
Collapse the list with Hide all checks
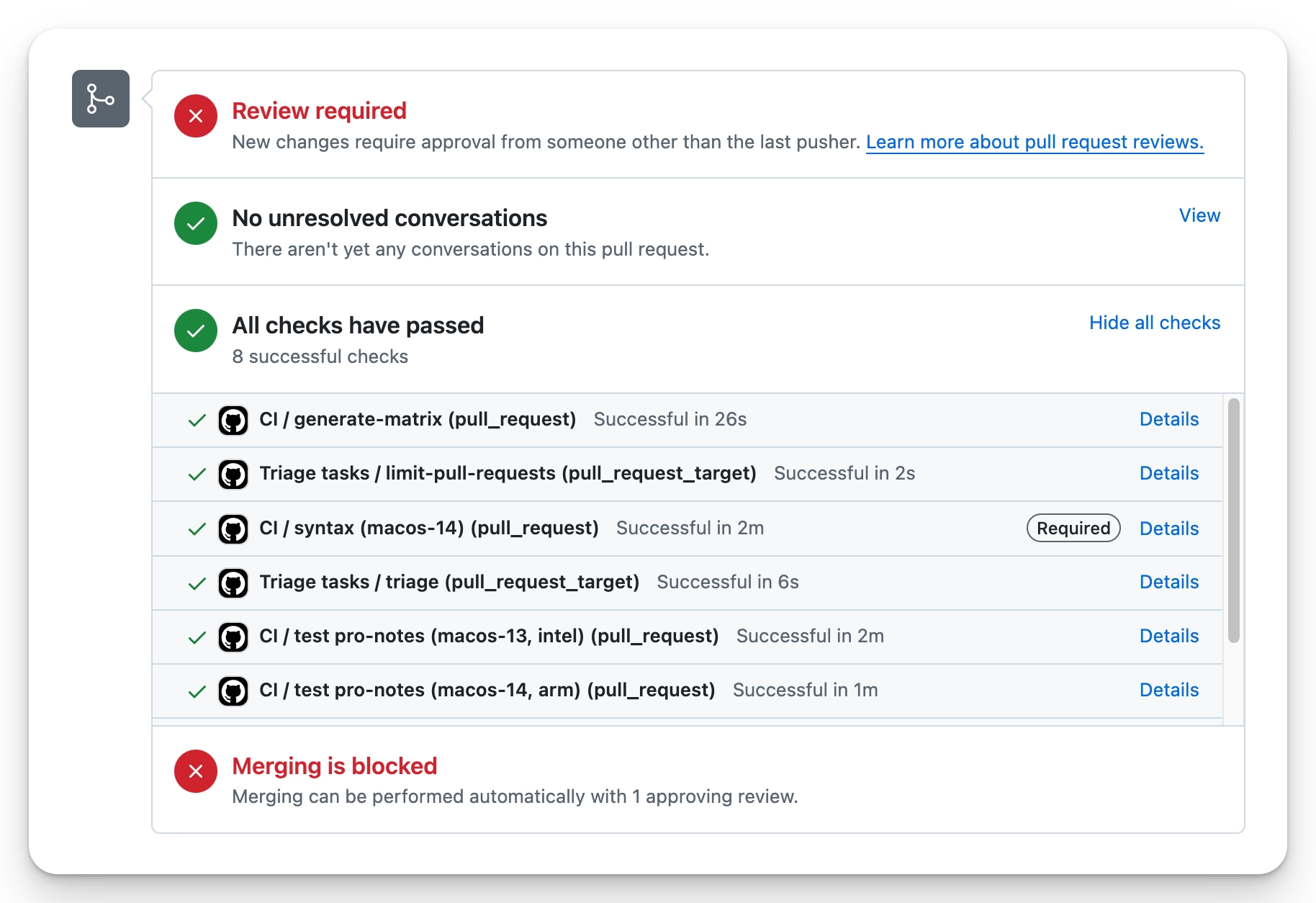(x=1154, y=323)
